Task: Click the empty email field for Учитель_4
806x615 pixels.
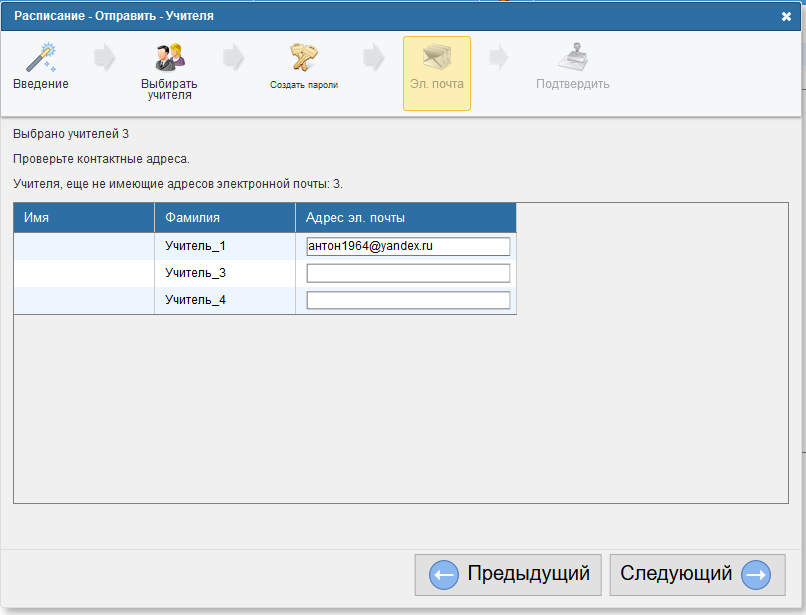Action: pyautogui.click(x=408, y=300)
